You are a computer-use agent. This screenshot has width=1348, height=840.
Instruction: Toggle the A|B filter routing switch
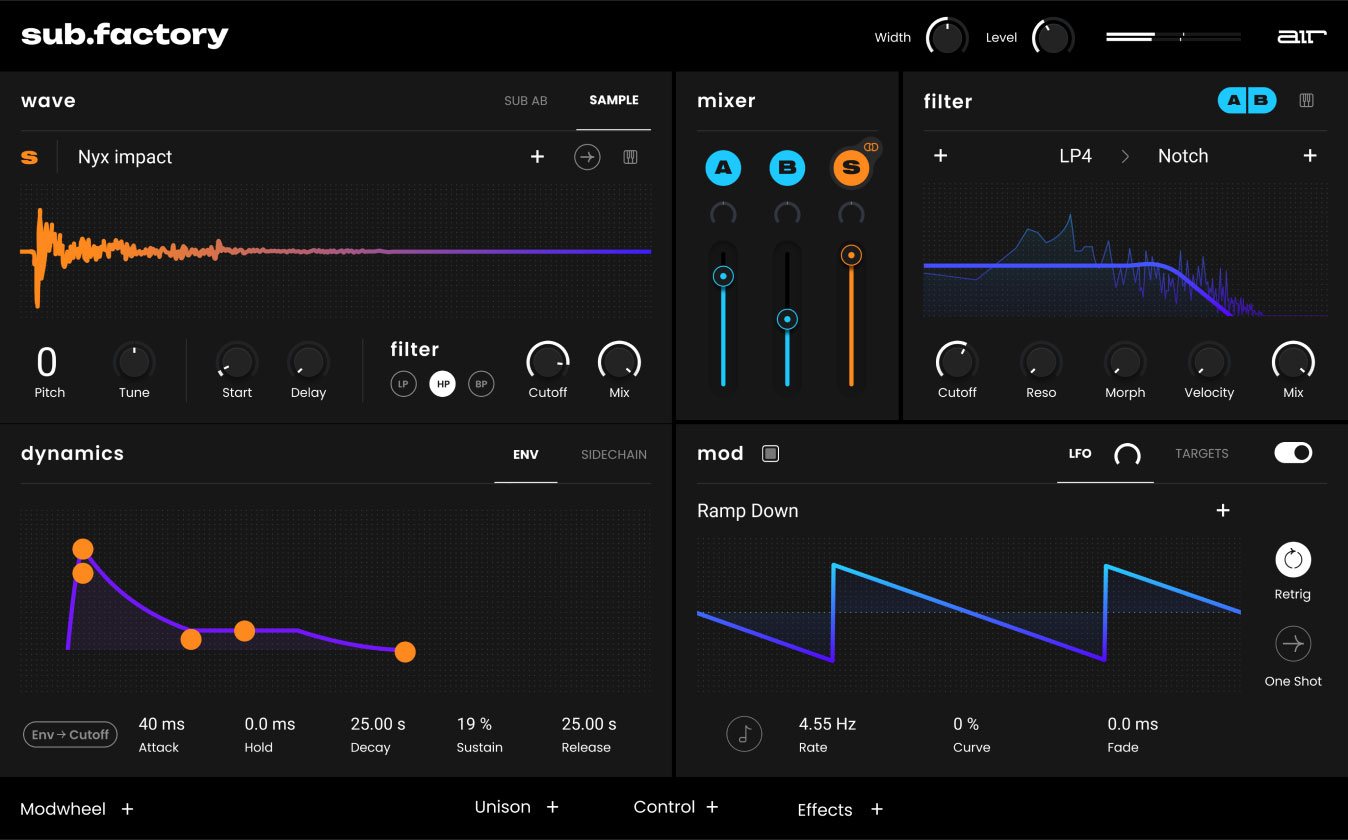tap(1246, 100)
